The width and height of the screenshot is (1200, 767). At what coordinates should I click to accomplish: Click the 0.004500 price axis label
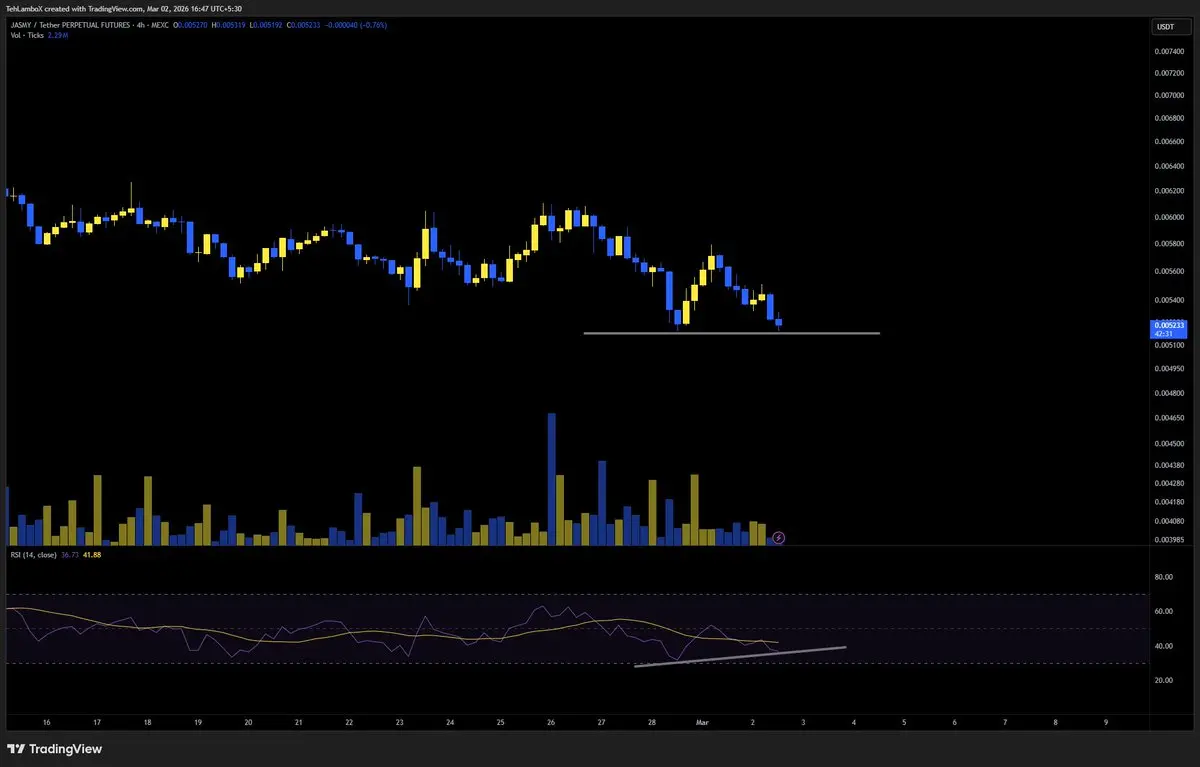click(x=1169, y=443)
